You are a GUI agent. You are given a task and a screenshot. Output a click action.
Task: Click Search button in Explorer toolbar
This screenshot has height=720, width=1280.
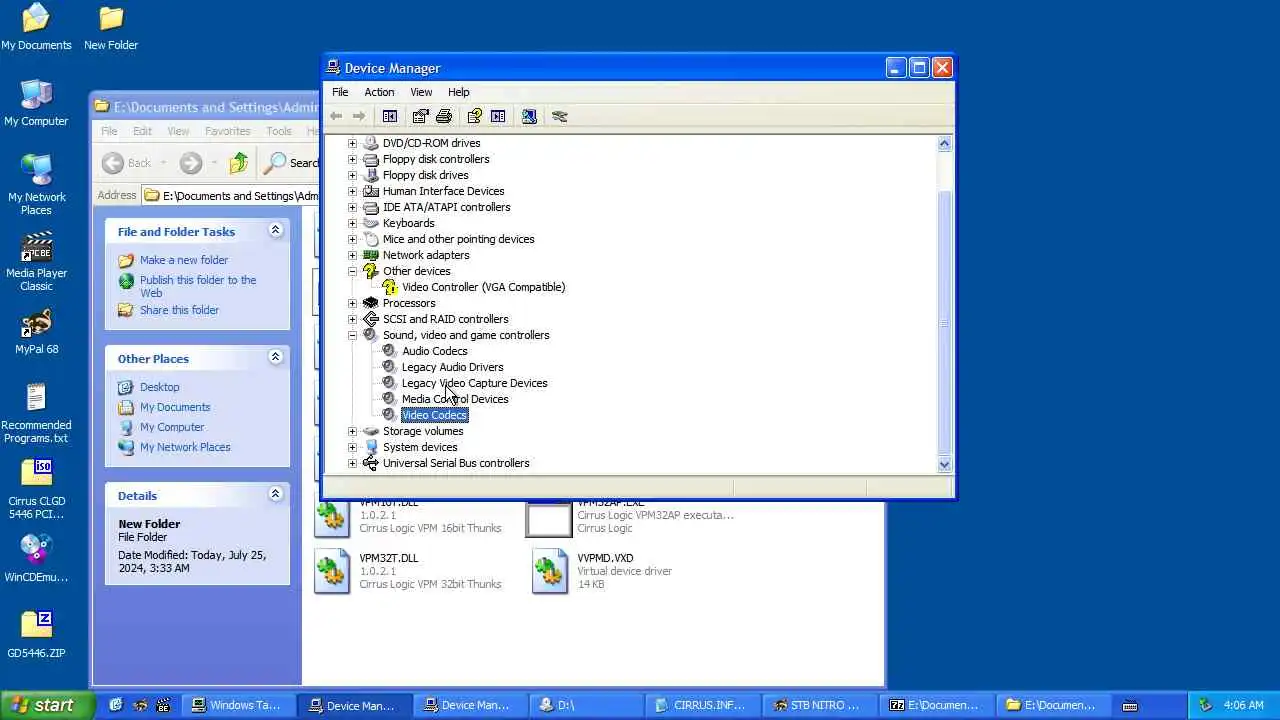click(x=290, y=163)
